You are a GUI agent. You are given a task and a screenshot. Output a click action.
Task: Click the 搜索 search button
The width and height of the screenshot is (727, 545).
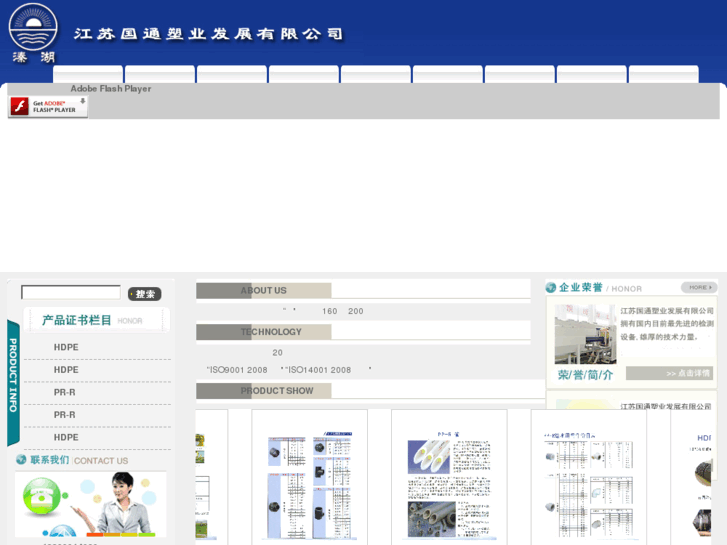[145, 294]
